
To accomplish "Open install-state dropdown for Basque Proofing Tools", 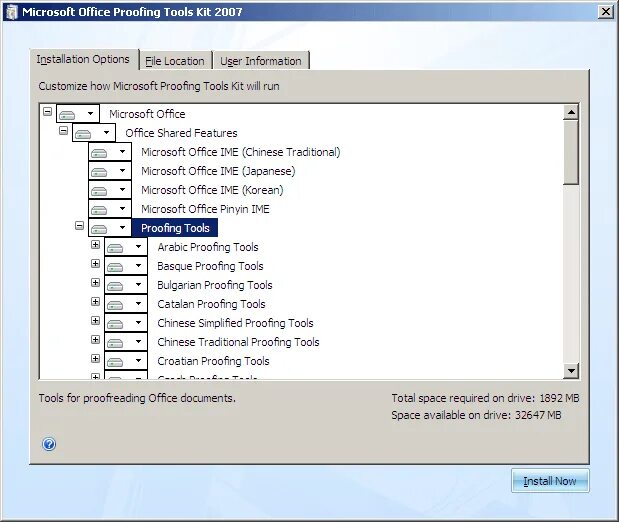I will click(x=126, y=266).
